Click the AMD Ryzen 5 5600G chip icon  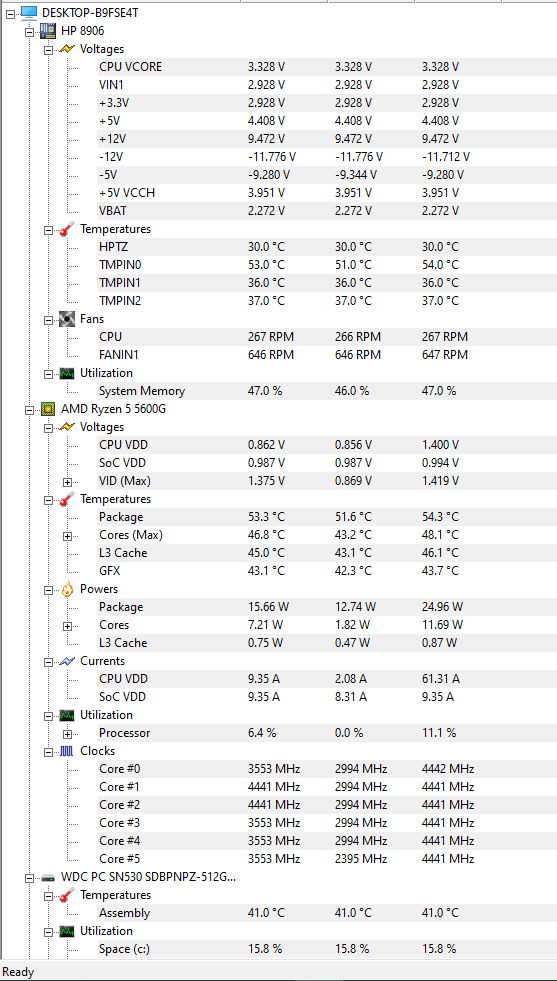pos(48,410)
